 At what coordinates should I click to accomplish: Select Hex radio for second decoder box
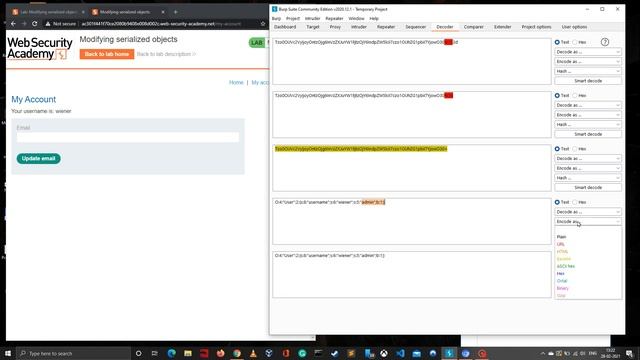(x=575, y=96)
